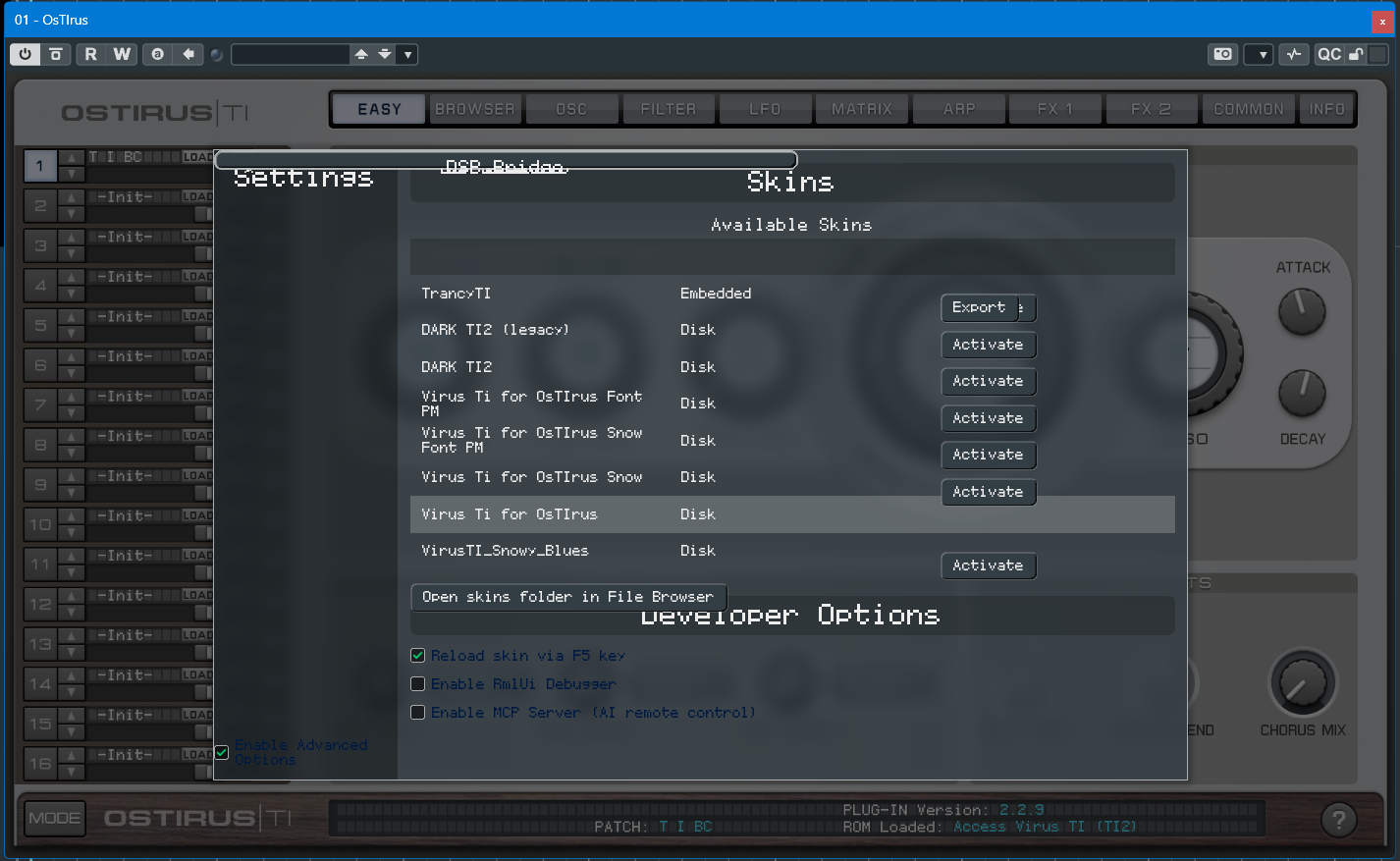Open the FX 1 tab
The height and width of the screenshot is (861, 1400).
pos(1055,109)
